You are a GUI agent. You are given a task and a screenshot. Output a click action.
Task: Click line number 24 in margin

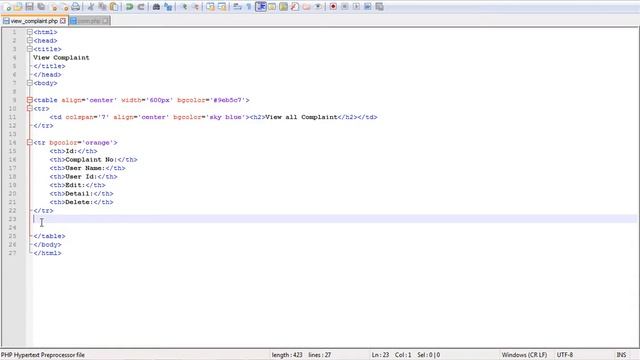[x=13, y=228]
